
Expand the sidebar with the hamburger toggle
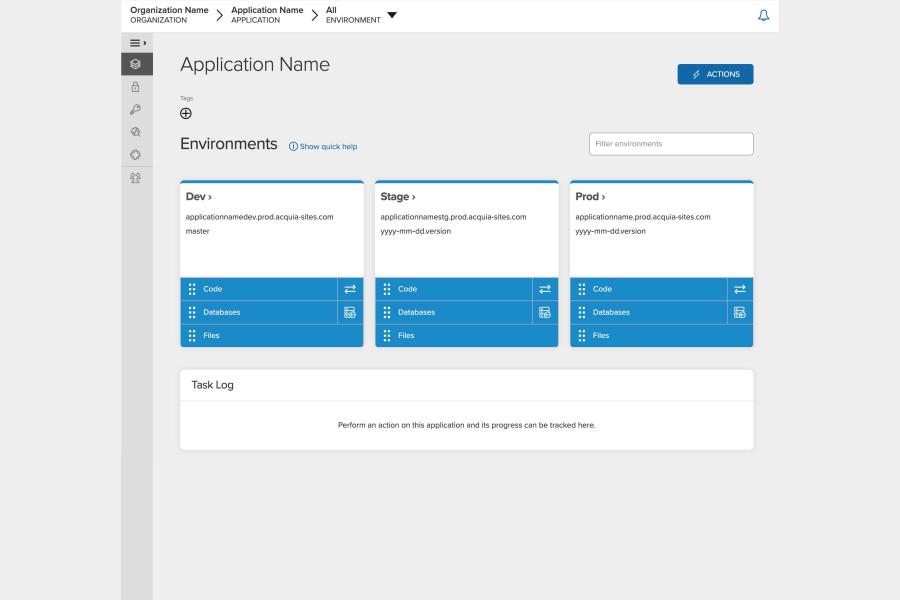coord(137,43)
